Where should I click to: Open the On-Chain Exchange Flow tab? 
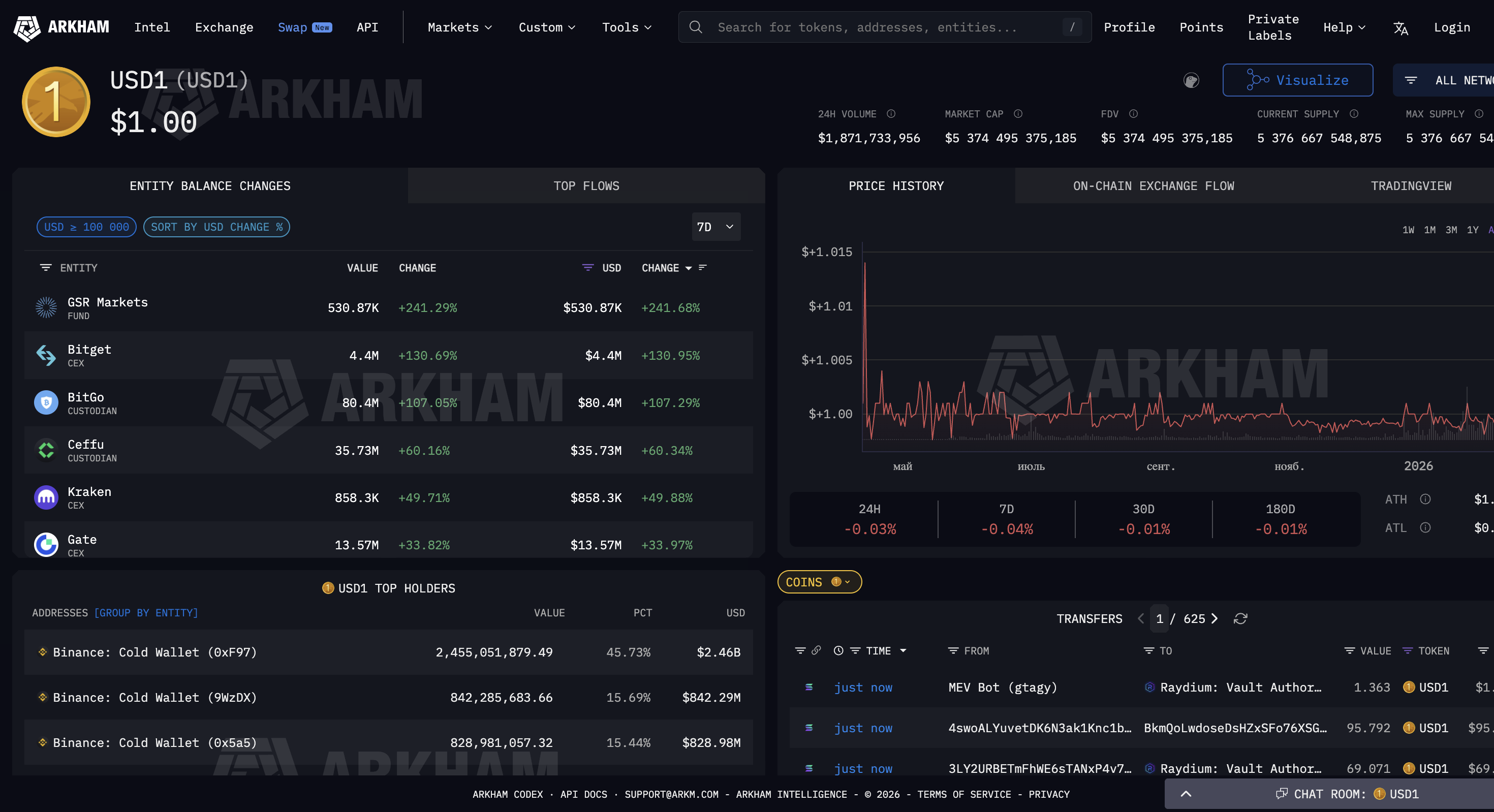pos(1153,185)
